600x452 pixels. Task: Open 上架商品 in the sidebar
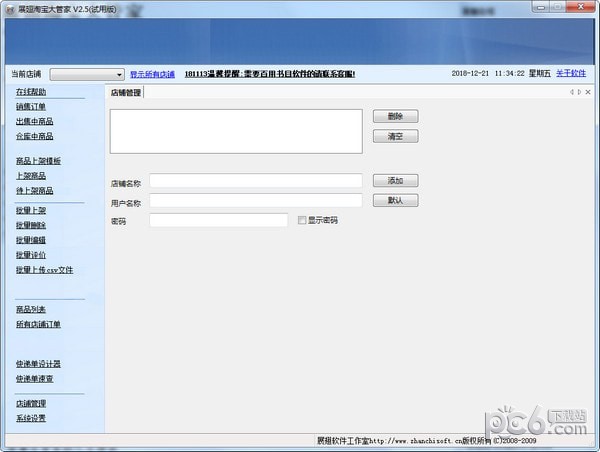[31, 176]
